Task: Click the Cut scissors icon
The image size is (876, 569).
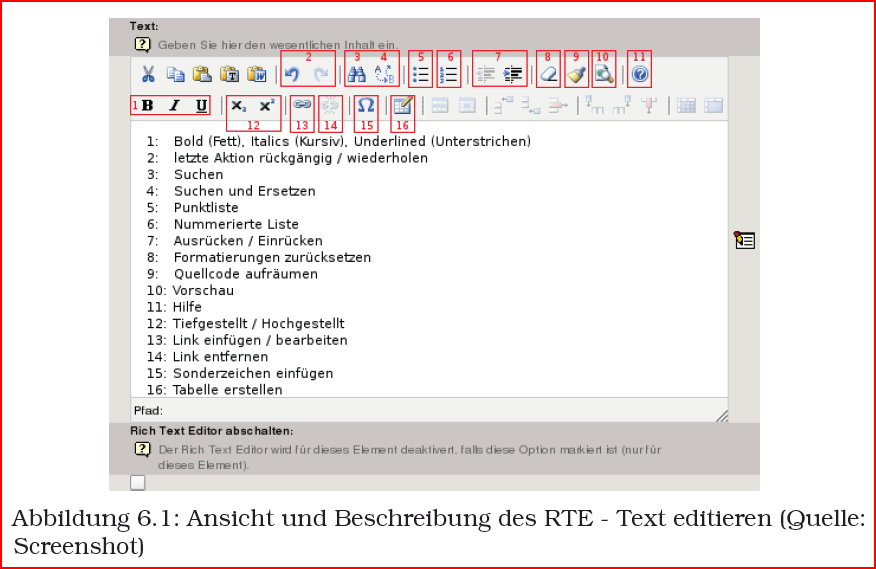Action: [x=148, y=74]
